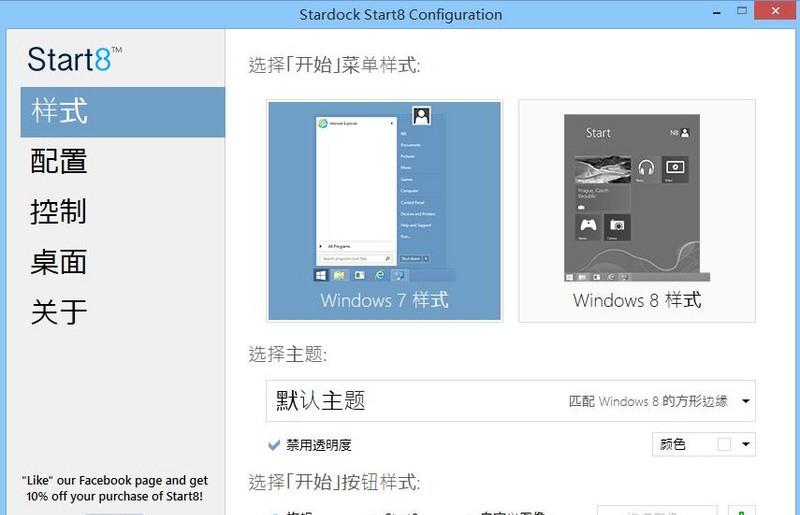Click the 选择「开始」菜单样式: heading
Viewport: 800px width, 515px height.
click(334, 65)
